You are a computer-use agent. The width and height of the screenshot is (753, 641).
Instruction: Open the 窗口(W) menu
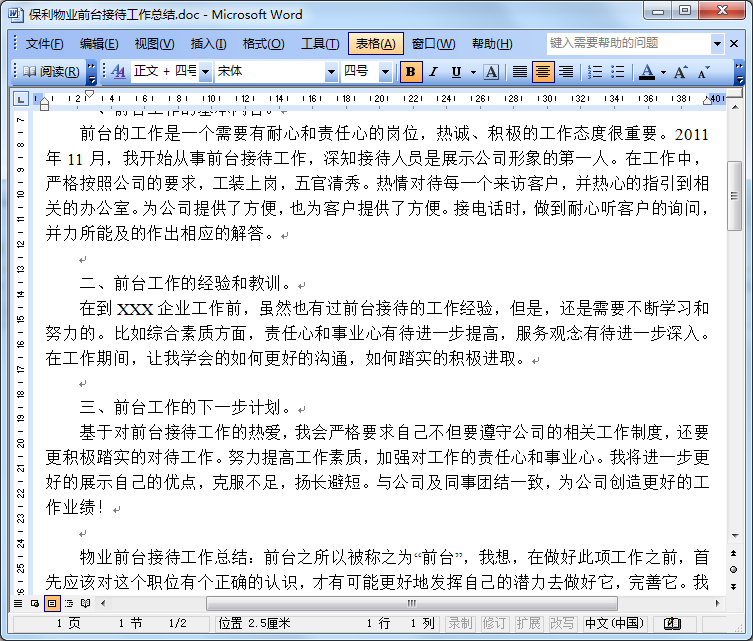(x=433, y=44)
